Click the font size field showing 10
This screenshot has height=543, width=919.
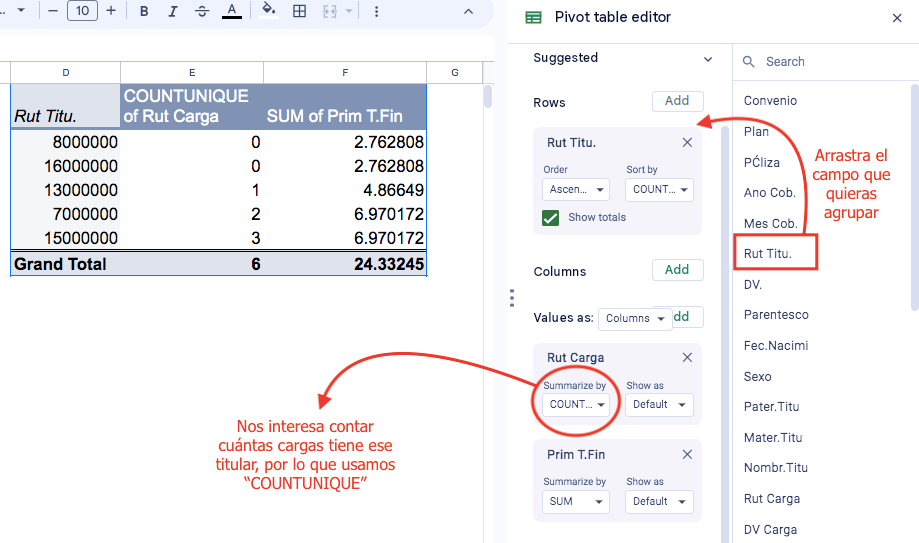[x=83, y=11]
